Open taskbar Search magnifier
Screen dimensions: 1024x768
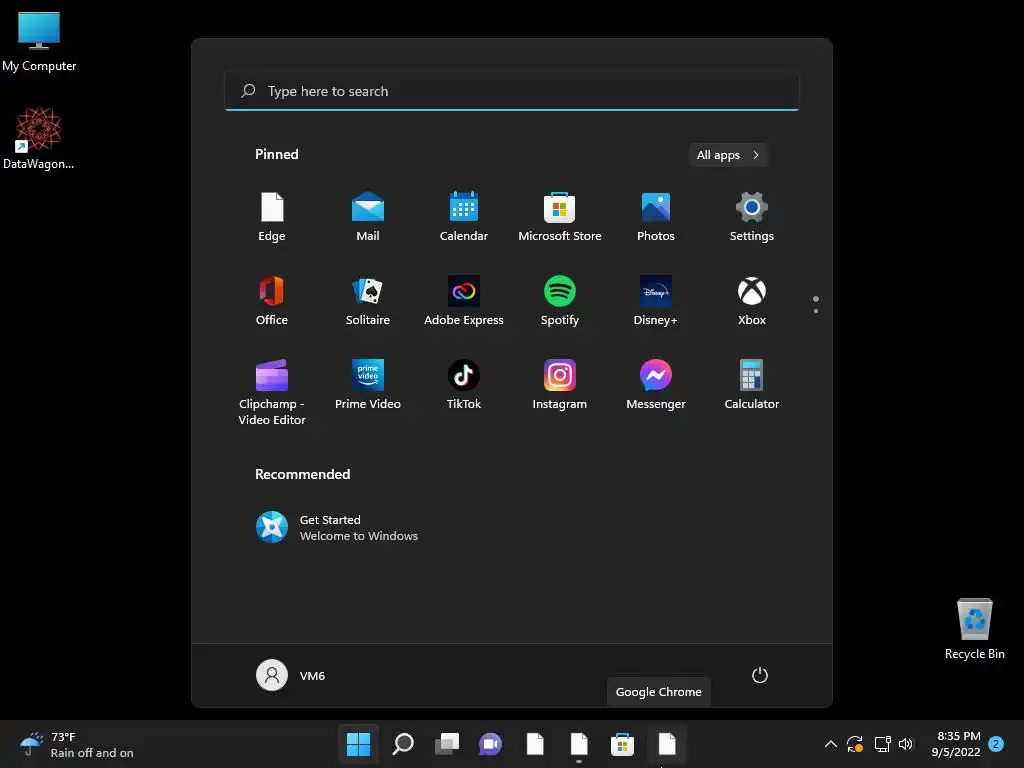[x=403, y=744]
